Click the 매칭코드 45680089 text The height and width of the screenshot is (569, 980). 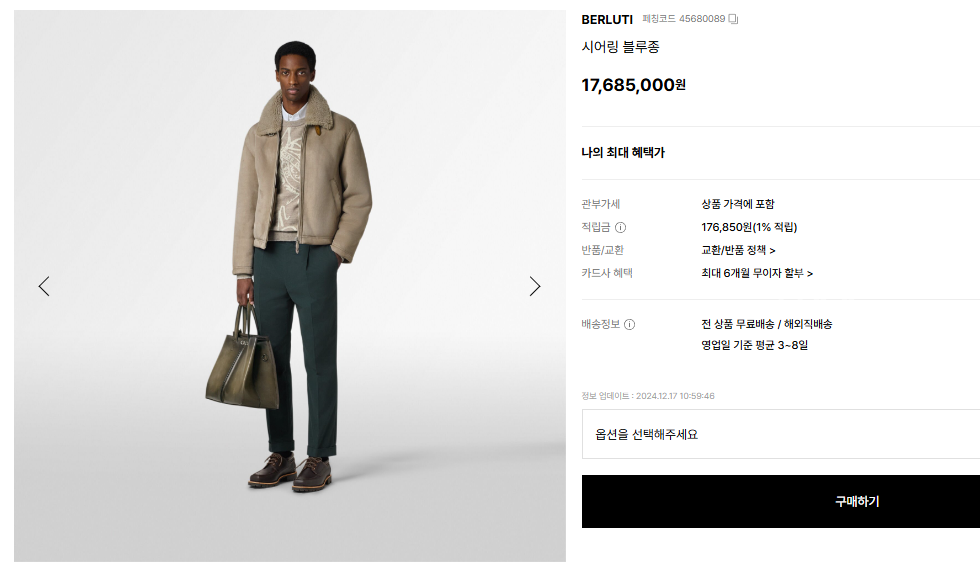[684, 19]
